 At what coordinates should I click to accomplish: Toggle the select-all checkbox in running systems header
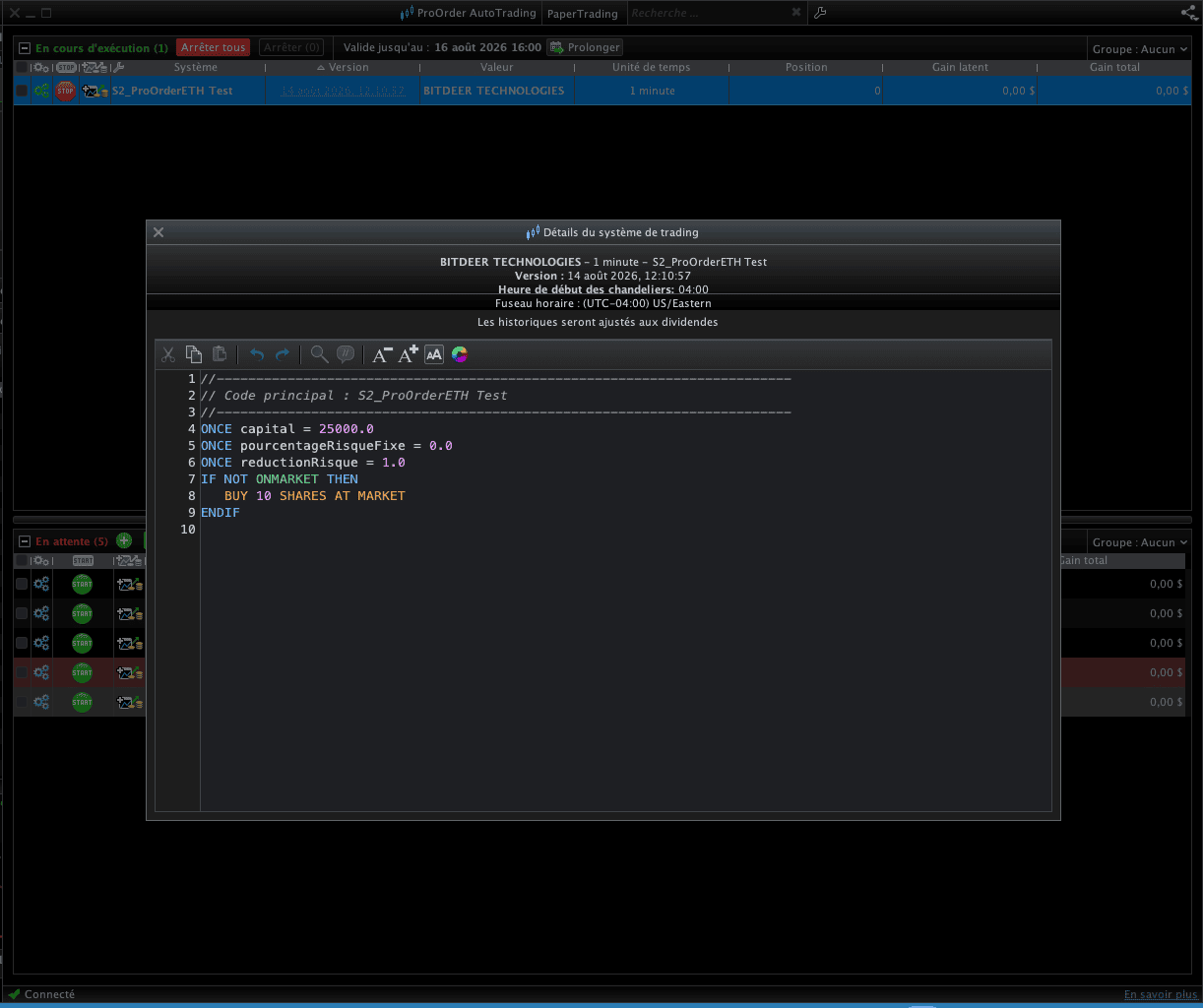pyautogui.click(x=22, y=68)
